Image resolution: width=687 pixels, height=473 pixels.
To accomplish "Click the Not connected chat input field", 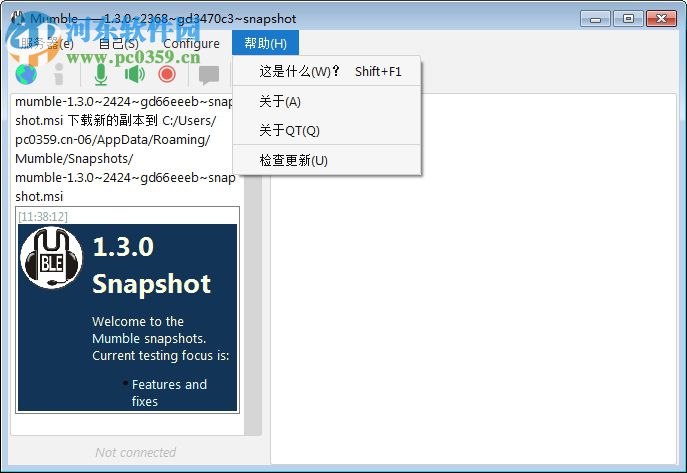I will click(135, 452).
